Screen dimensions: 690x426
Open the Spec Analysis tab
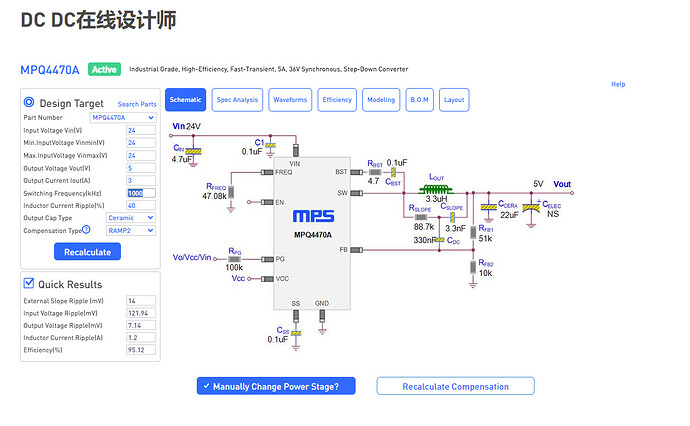(x=237, y=100)
